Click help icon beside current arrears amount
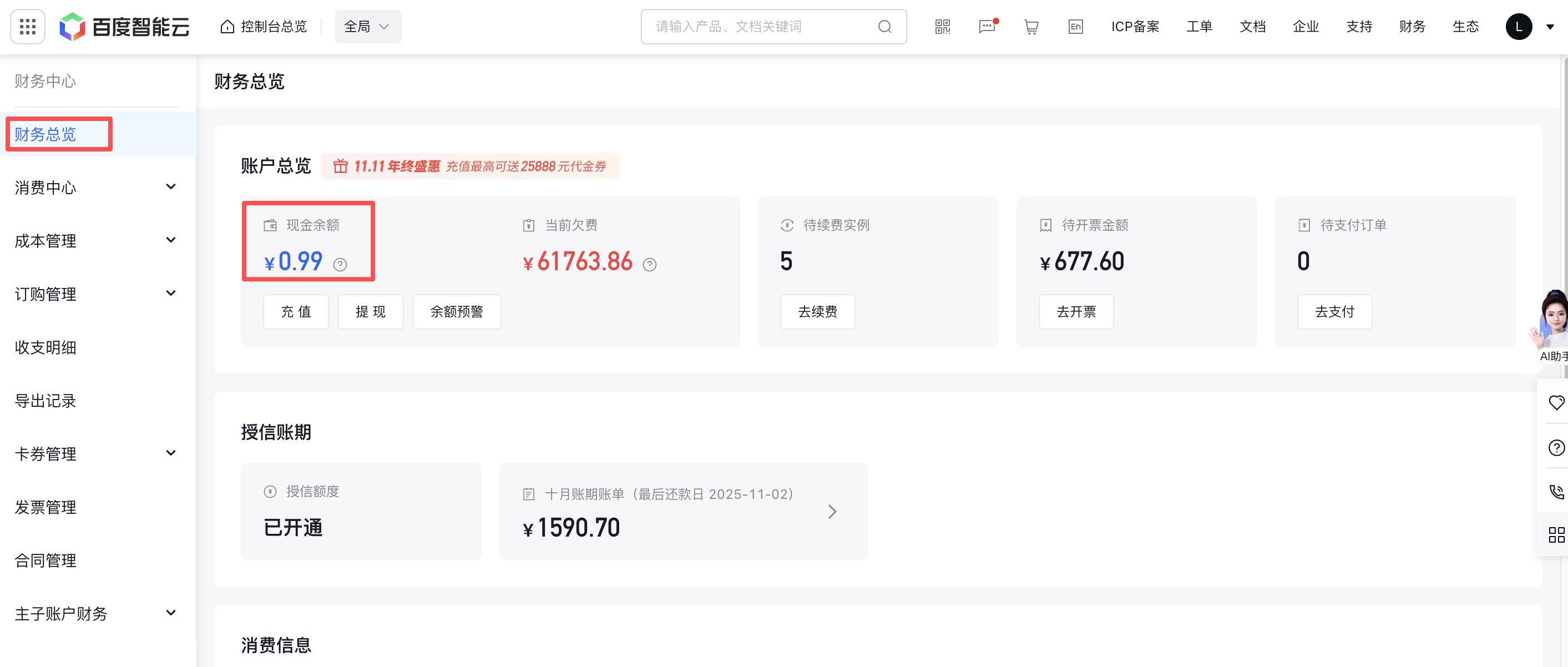 click(x=650, y=265)
